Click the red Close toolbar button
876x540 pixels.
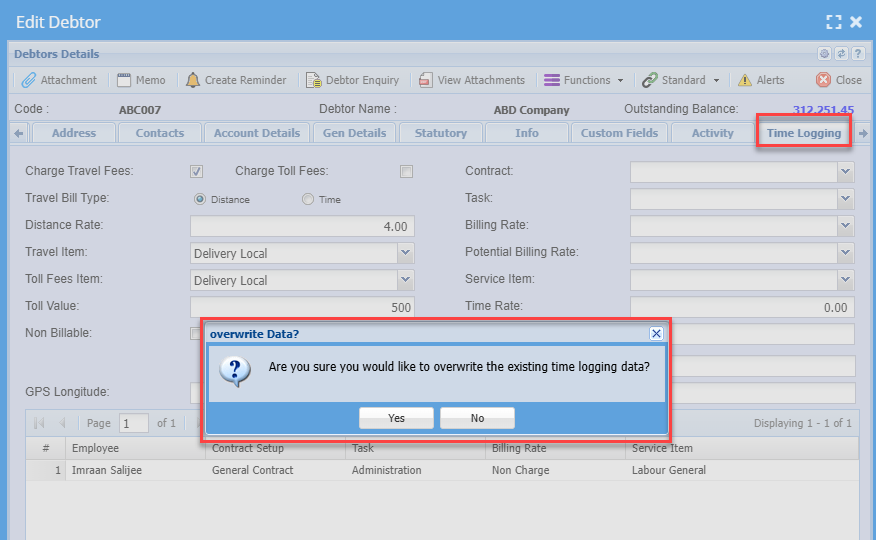click(839, 80)
